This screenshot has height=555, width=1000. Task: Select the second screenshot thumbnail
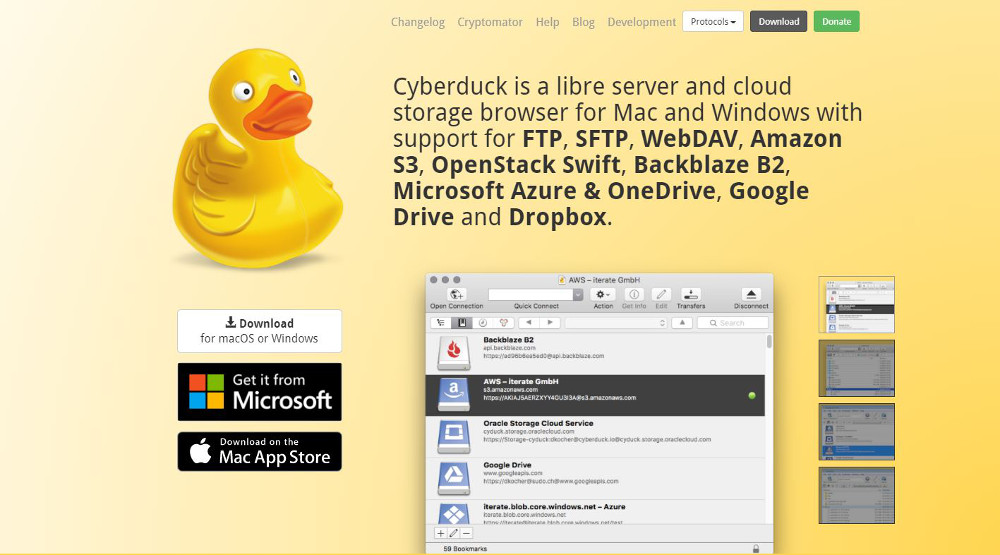[857, 368]
